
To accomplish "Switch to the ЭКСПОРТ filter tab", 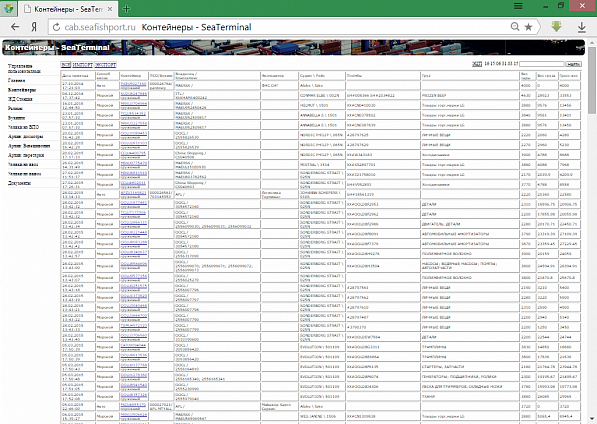I will 105,65.
